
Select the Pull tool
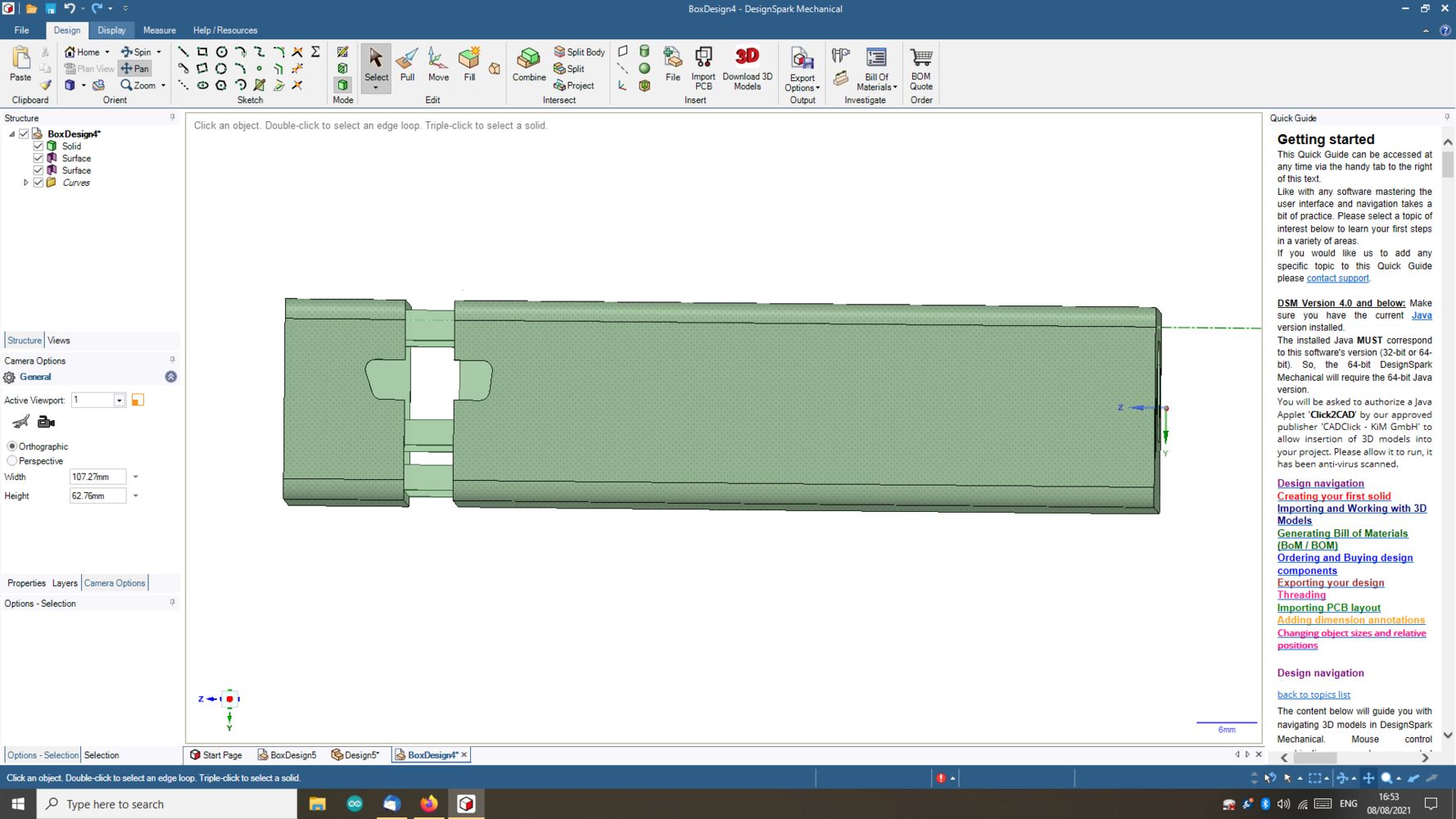(407, 66)
